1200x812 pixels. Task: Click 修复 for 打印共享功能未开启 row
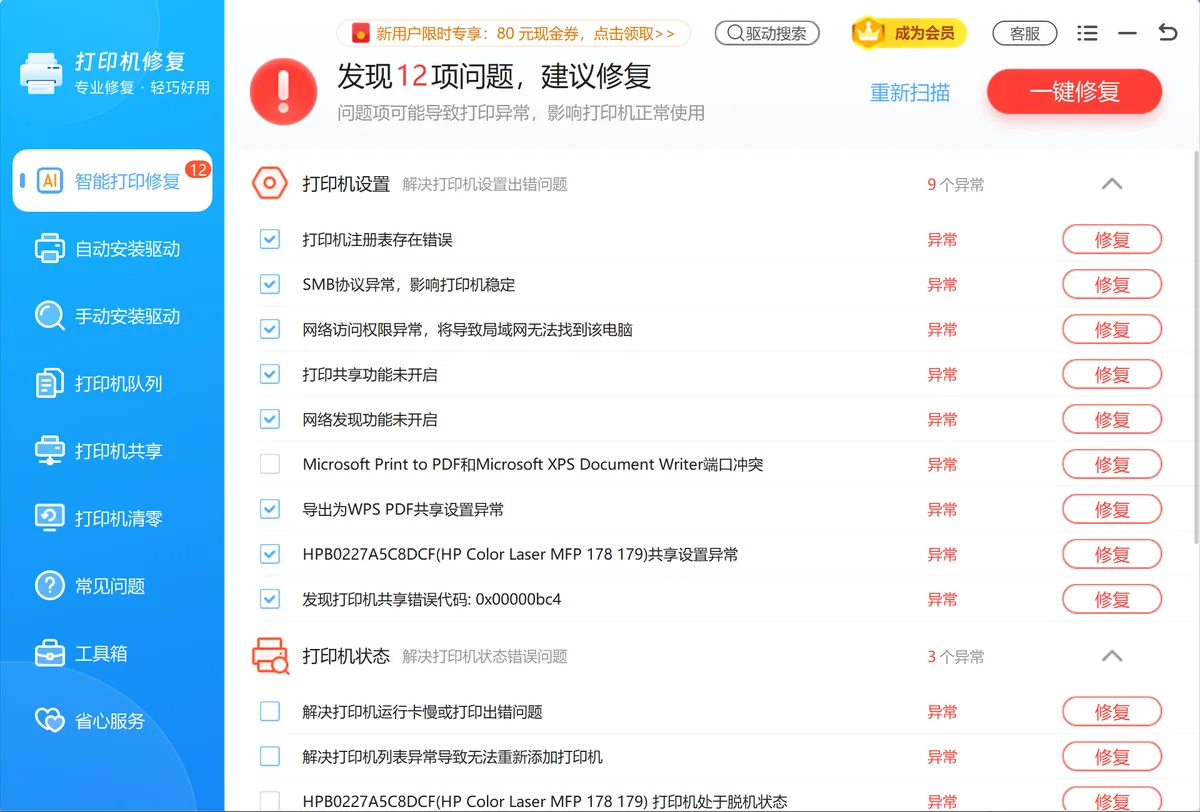tap(1112, 374)
